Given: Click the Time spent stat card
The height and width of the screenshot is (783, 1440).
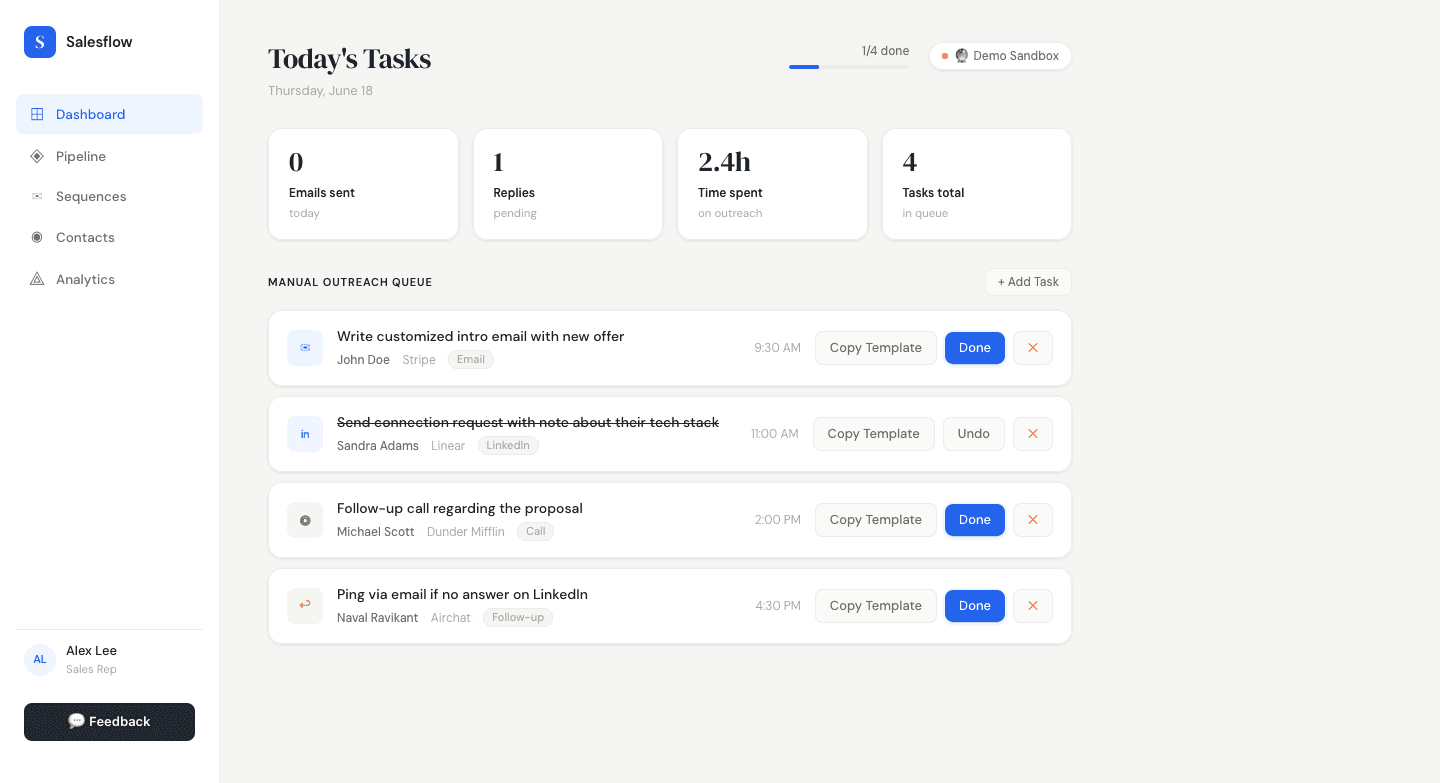Looking at the screenshot, I should pyautogui.click(x=772, y=184).
